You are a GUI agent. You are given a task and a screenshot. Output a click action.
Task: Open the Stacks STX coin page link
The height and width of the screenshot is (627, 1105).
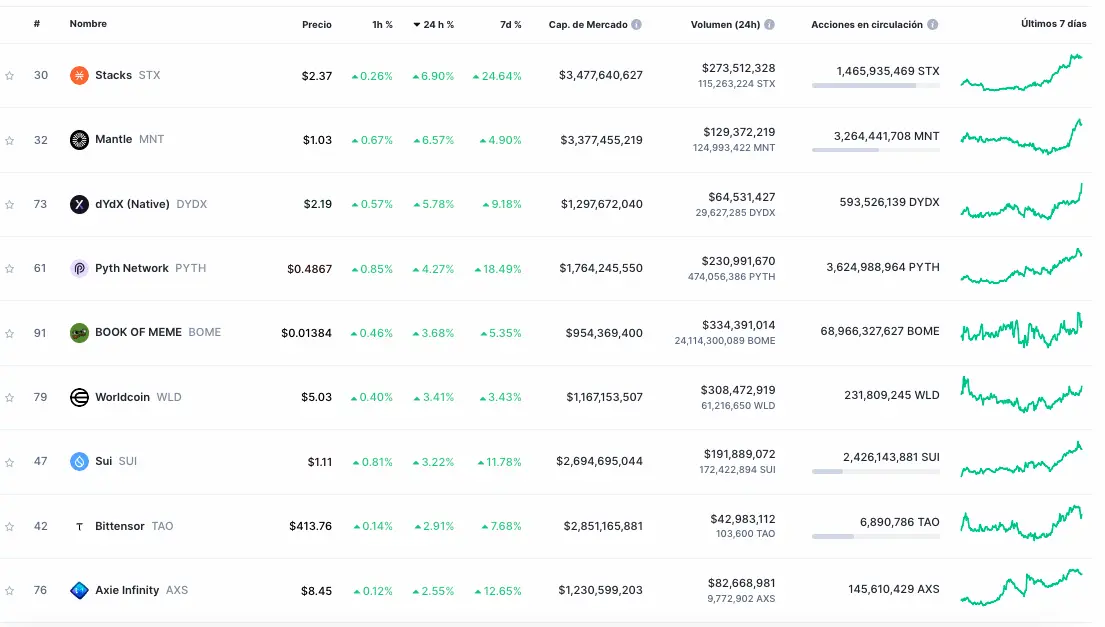[113, 74]
